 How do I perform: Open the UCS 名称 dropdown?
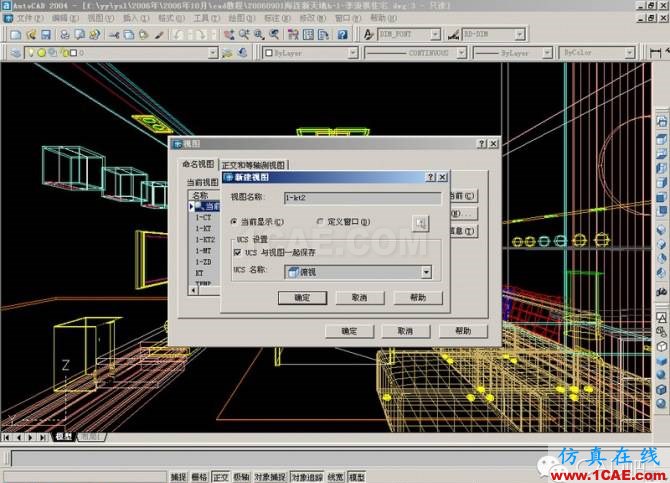(426, 272)
